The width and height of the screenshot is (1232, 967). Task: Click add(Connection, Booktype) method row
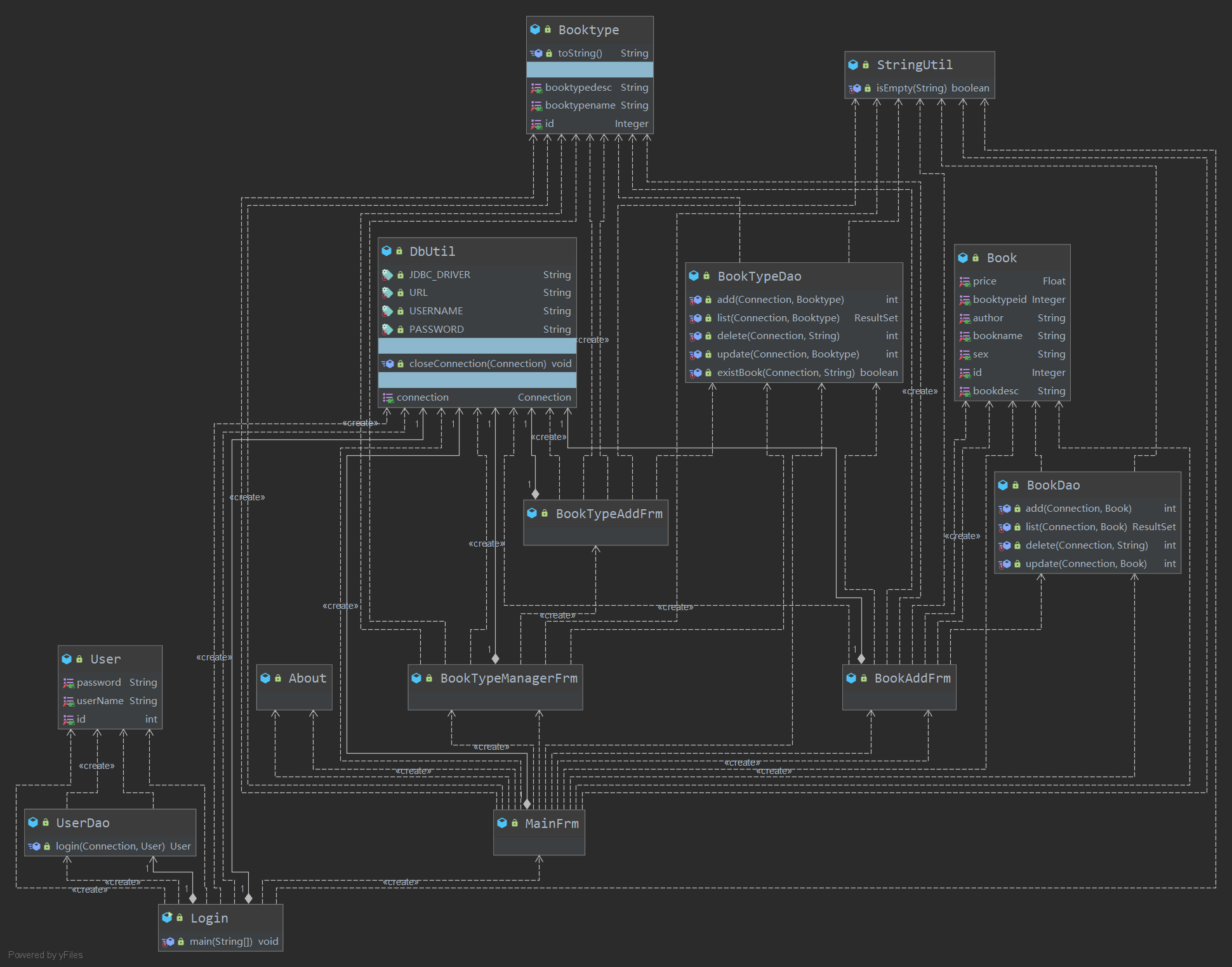point(794,300)
